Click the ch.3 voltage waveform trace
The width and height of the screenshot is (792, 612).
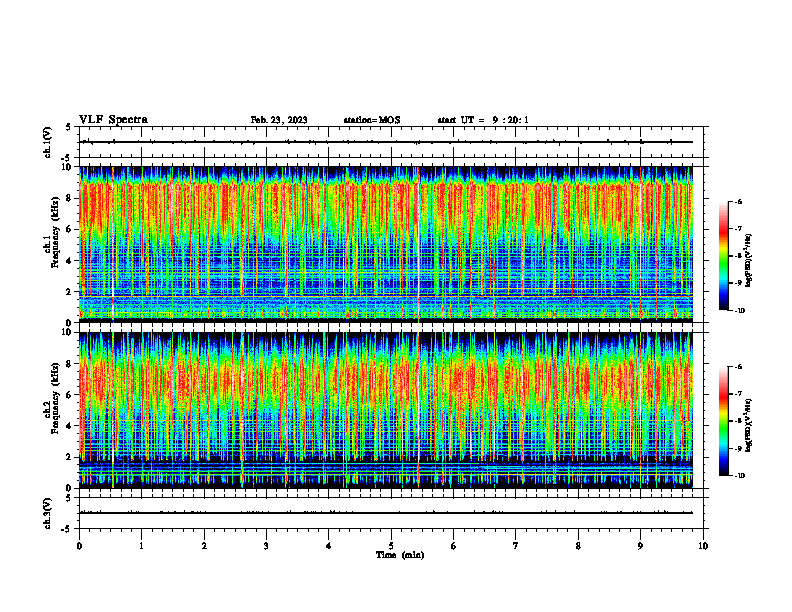click(x=386, y=513)
